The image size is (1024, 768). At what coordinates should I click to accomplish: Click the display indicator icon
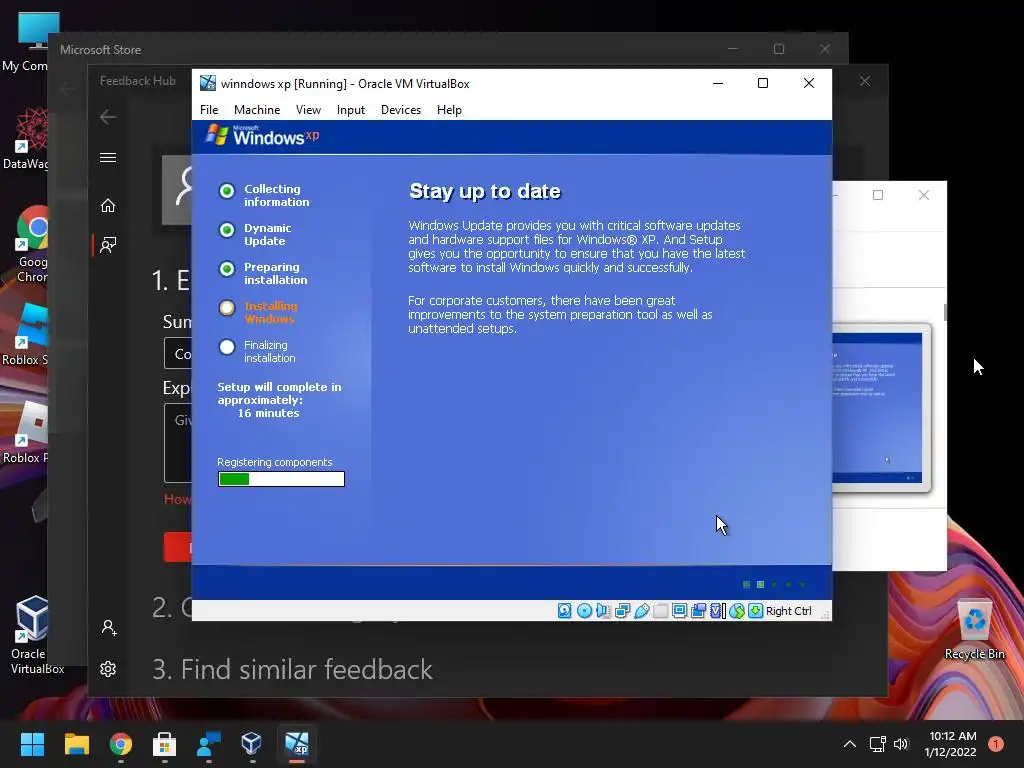(x=679, y=611)
